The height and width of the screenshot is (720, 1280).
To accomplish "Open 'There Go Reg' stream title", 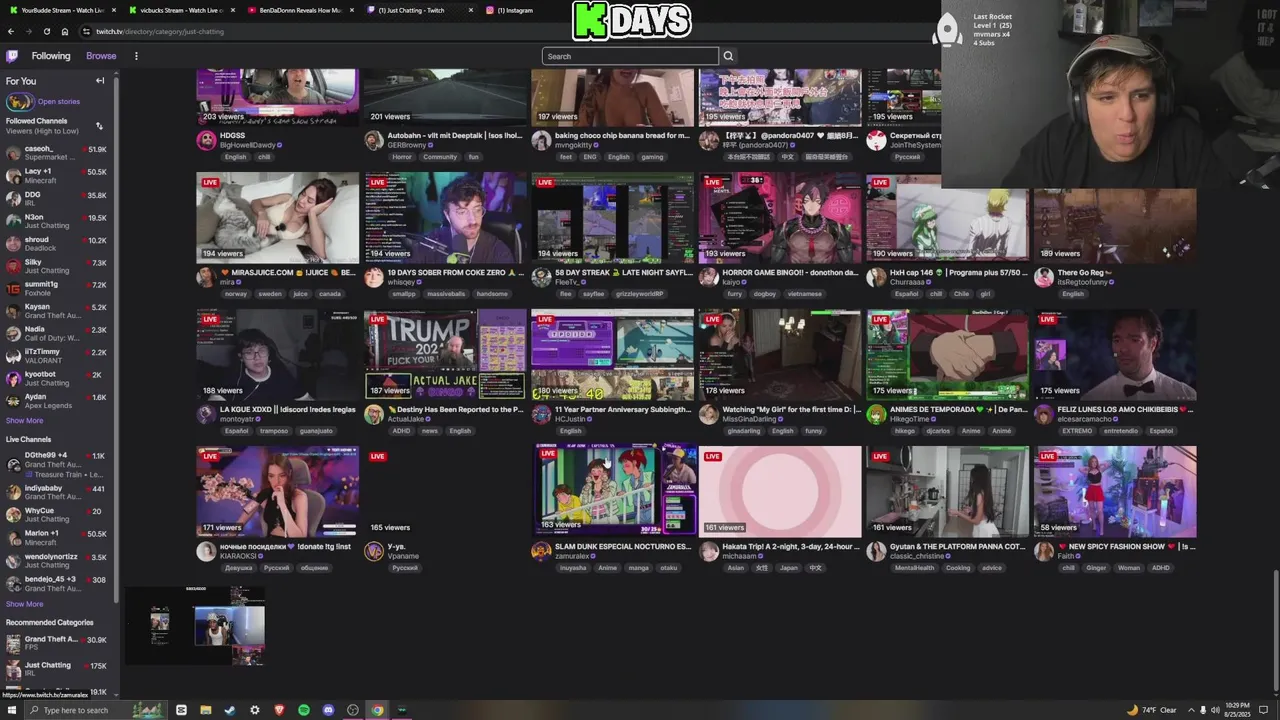I will click(1085, 272).
